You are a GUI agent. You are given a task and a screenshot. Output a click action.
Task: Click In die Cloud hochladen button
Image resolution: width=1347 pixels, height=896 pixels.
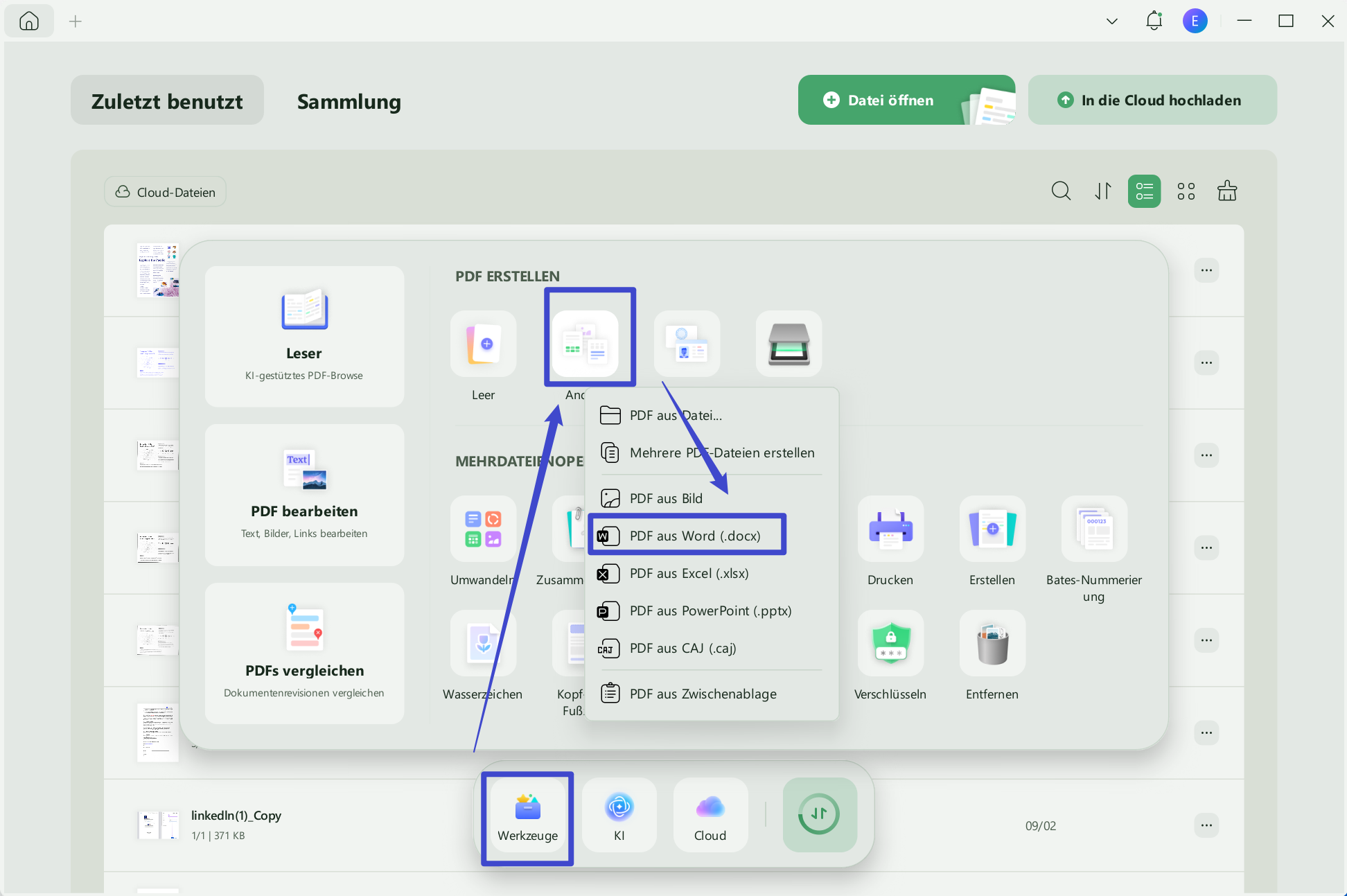coord(1152,100)
